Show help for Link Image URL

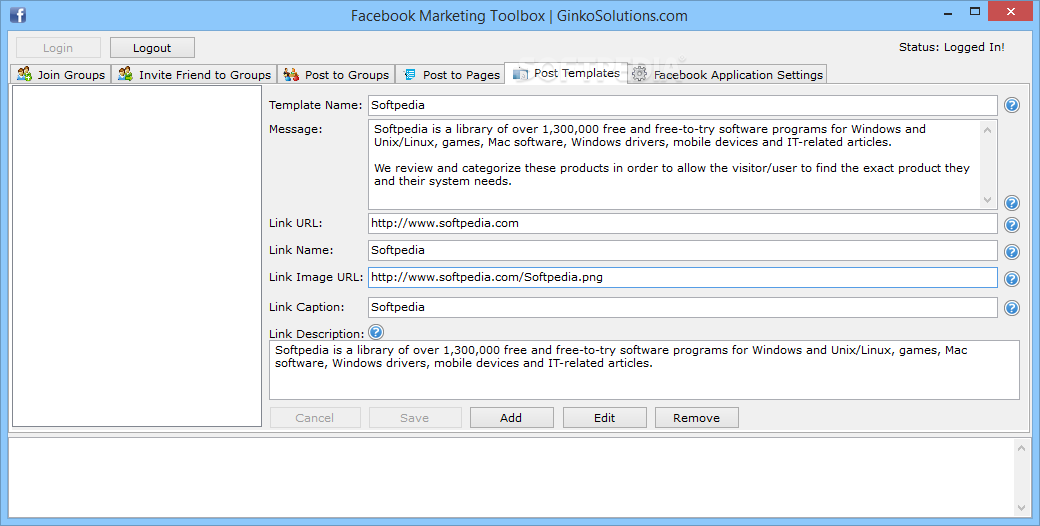pyautogui.click(x=1011, y=279)
